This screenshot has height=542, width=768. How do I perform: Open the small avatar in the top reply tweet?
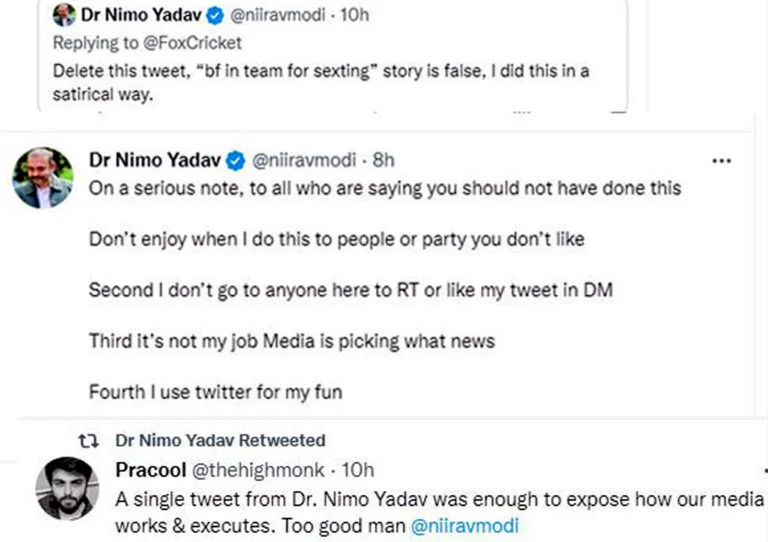pos(64,16)
